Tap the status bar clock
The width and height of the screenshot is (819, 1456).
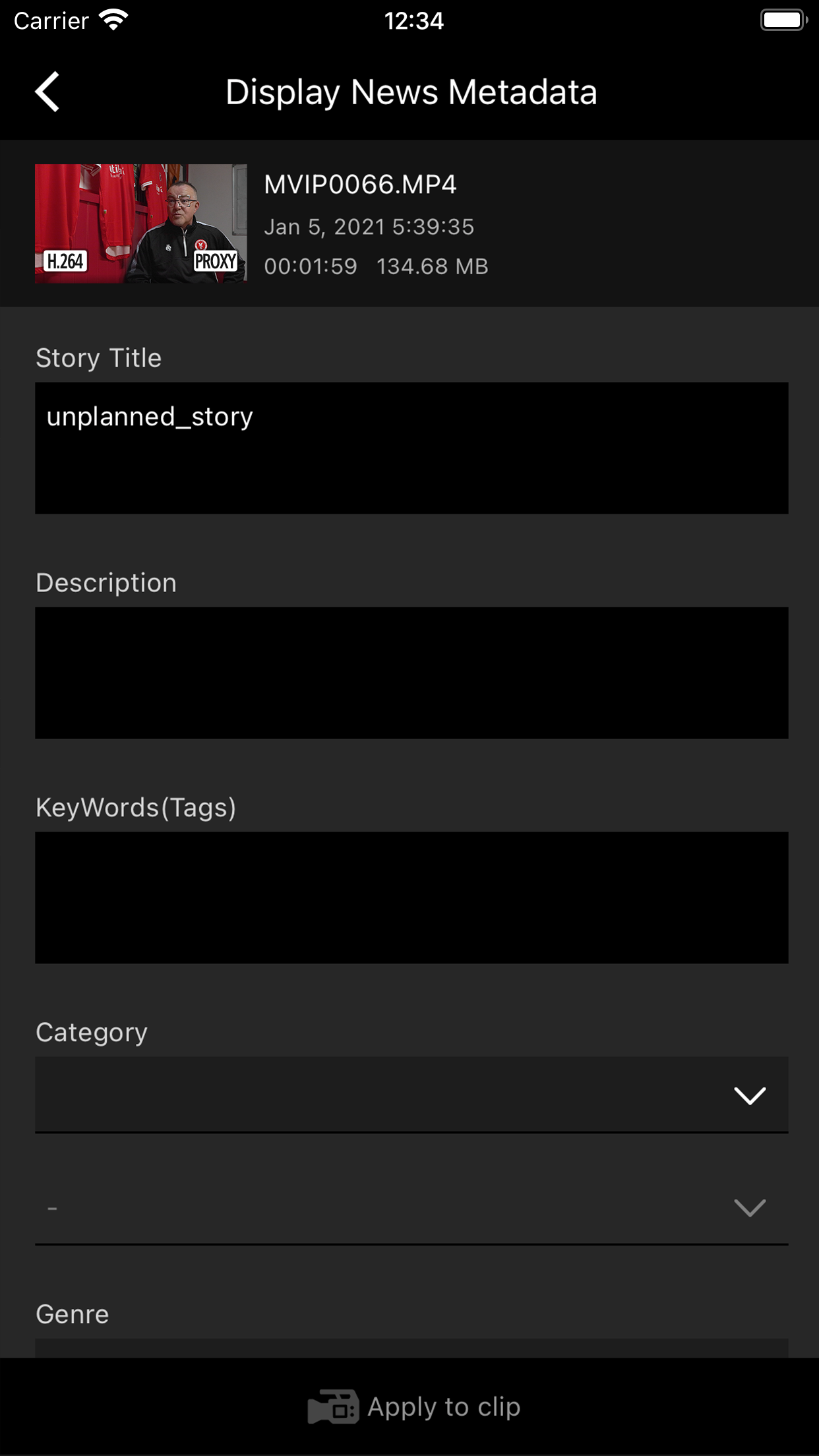point(413,20)
